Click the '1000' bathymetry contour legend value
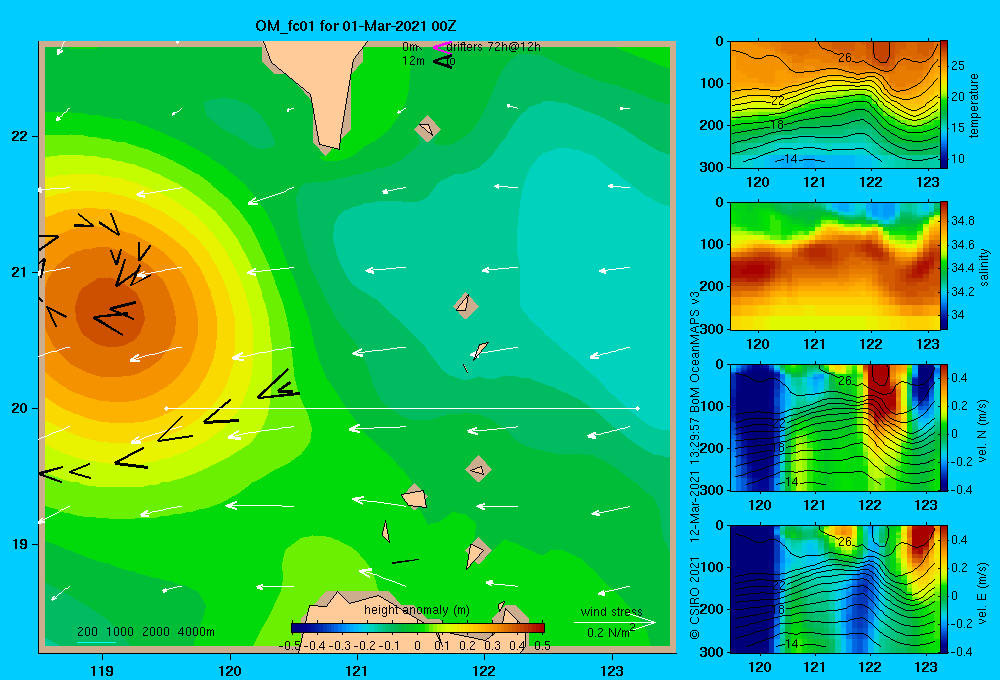This screenshot has width=1000, height=680. tap(120, 632)
